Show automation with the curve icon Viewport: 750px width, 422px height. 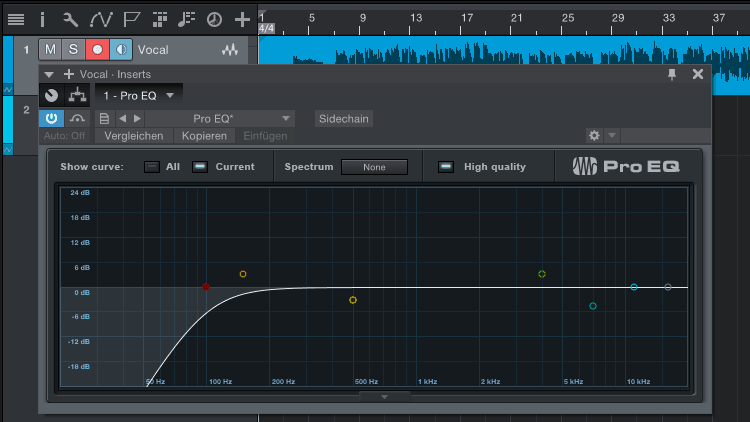pyautogui.click(x=101, y=20)
